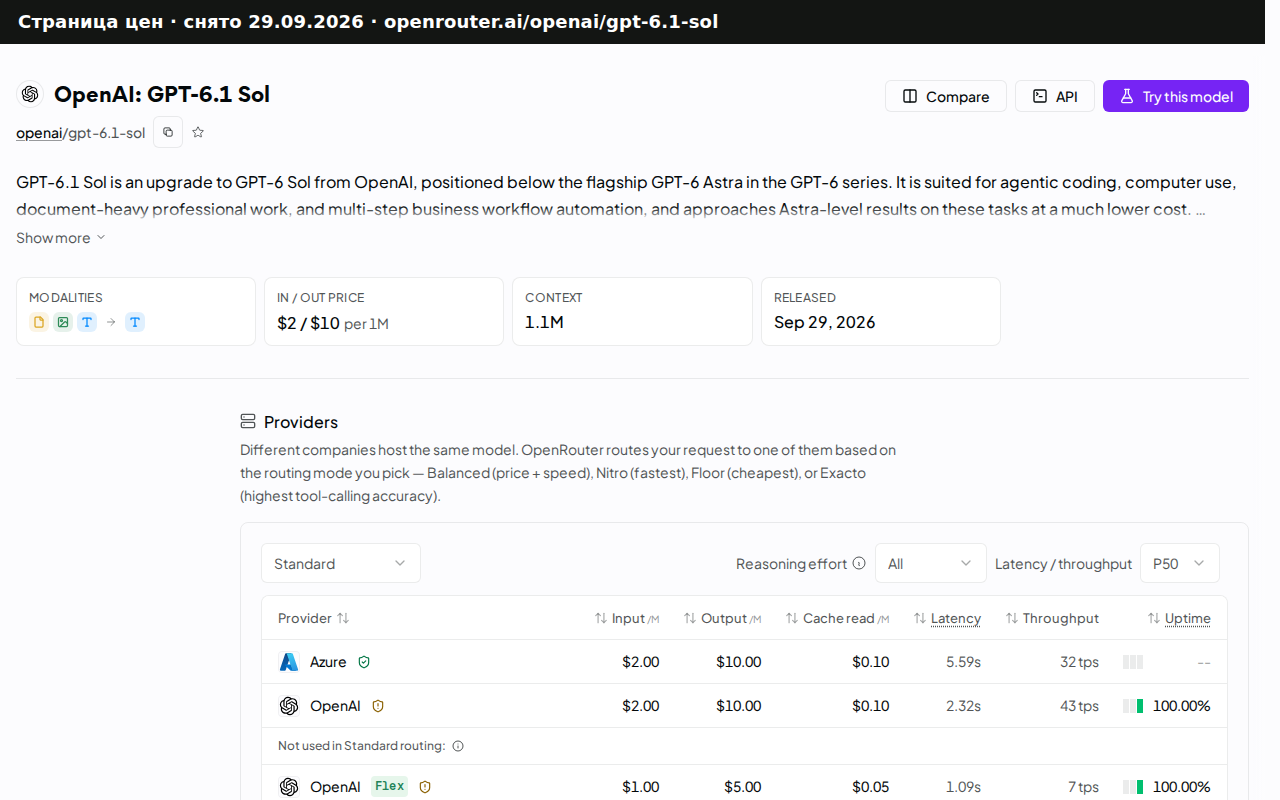1280x800 pixels.
Task: Click the 'Latency / throughput' label
Action: [1063, 564]
